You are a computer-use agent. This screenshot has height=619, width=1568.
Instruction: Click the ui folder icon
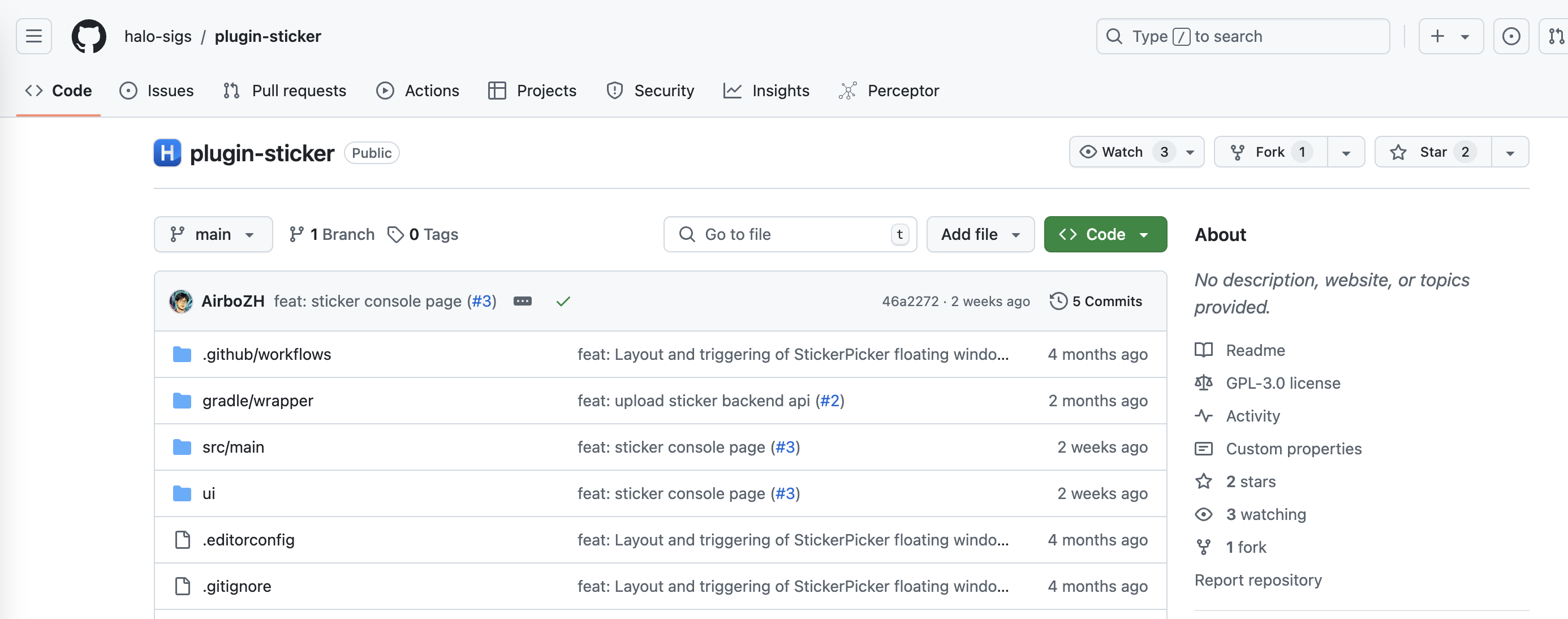tap(182, 493)
